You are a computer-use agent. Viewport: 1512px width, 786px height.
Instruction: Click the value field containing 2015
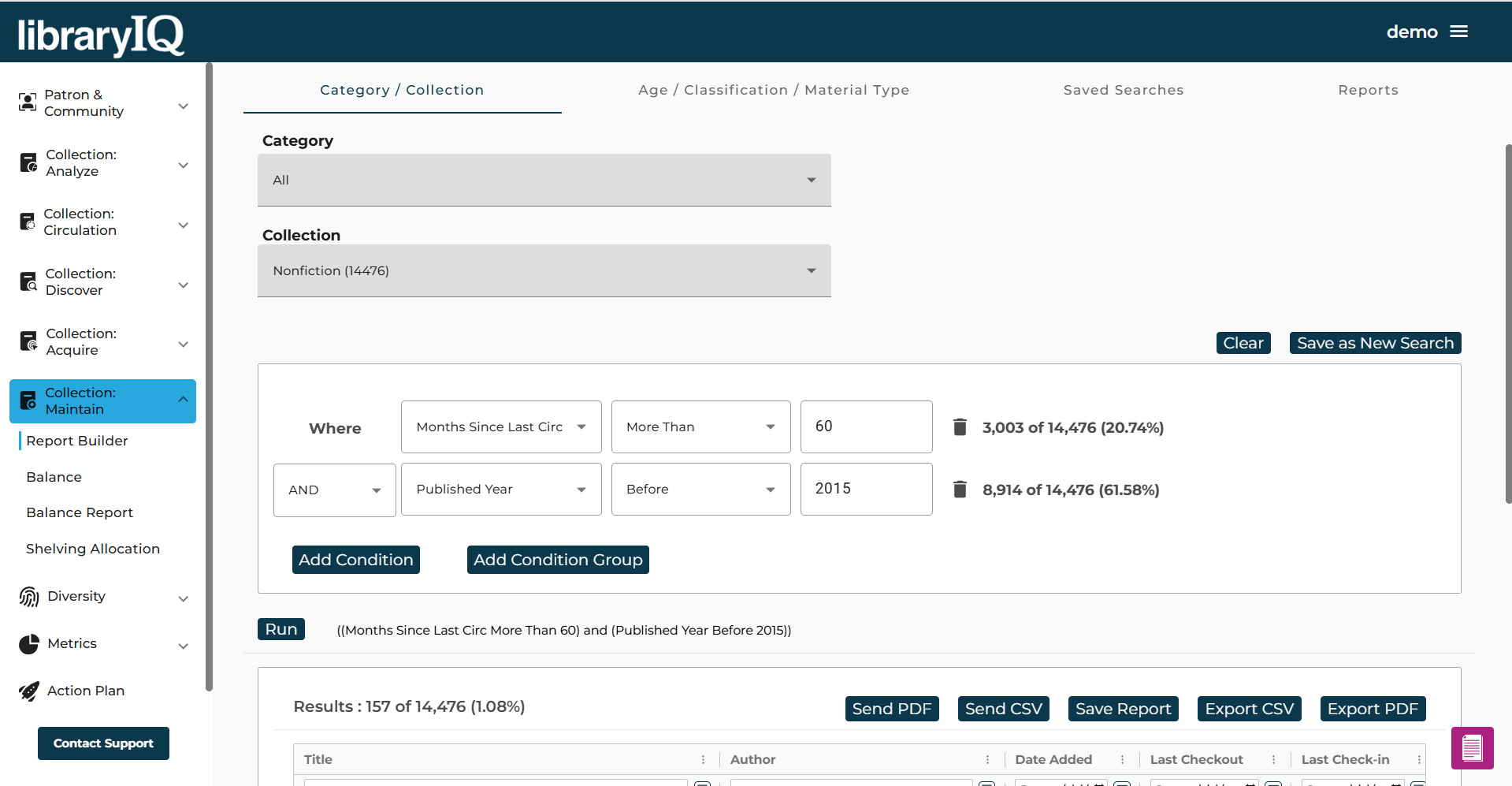click(x=866, y=489)
